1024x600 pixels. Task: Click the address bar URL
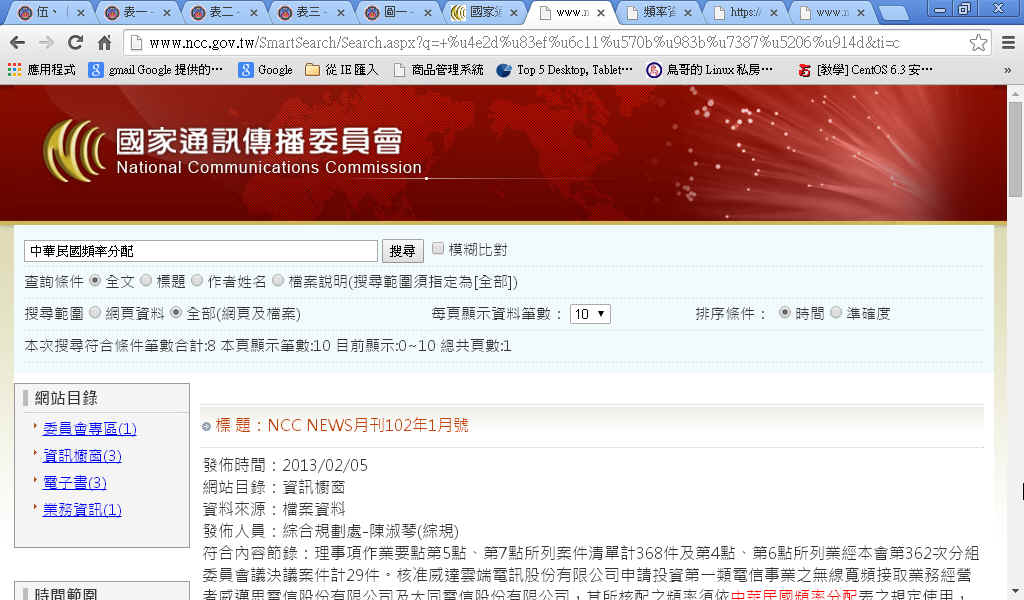pos(524,43)
